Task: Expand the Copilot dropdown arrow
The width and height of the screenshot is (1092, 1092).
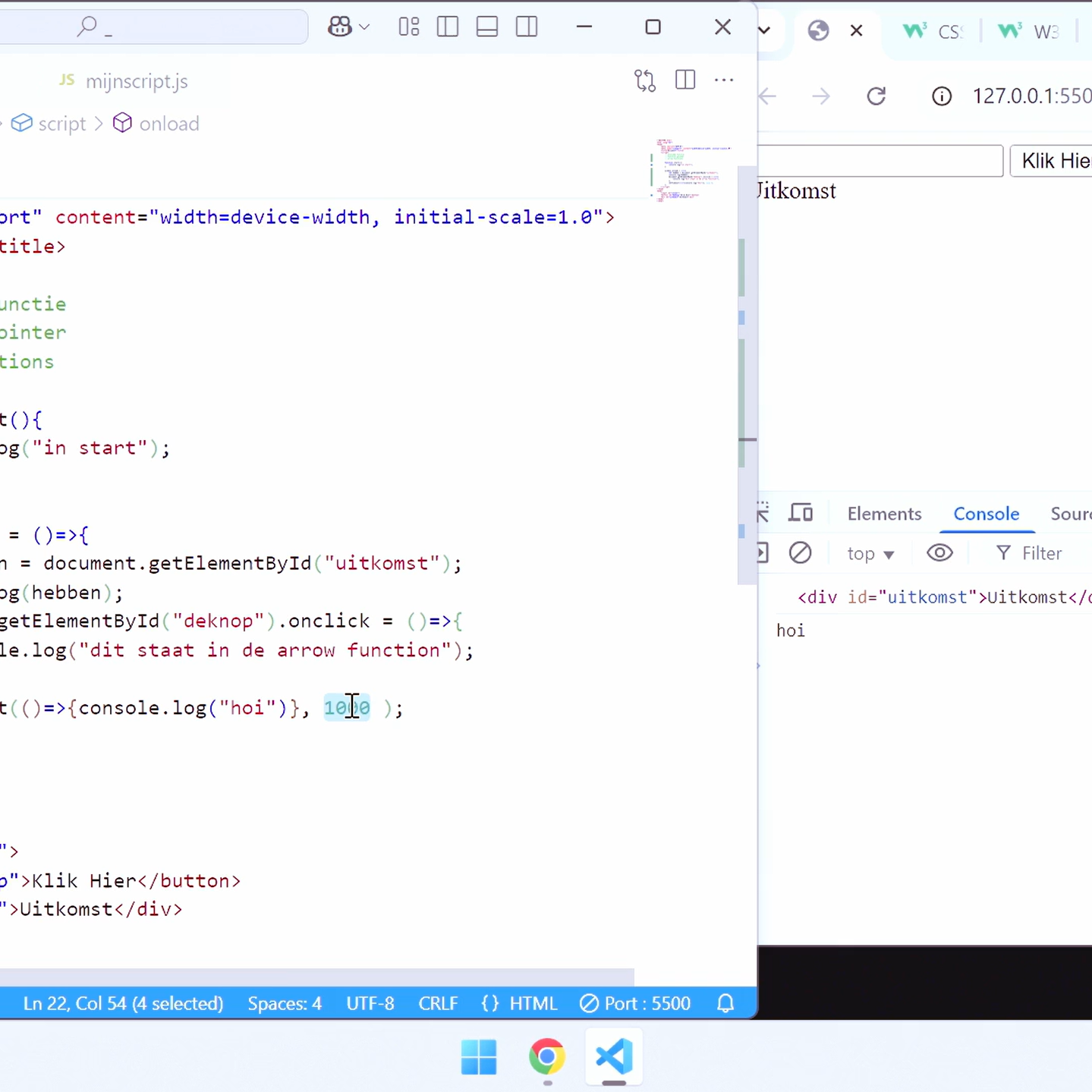Action: click(x=365, y=27)
